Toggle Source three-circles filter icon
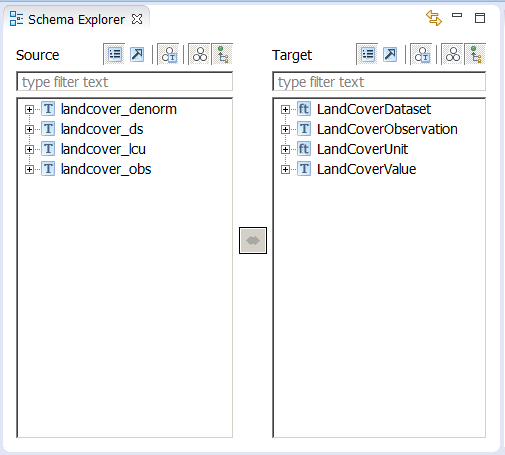The image size is (505, 455). tap(200, 54)
